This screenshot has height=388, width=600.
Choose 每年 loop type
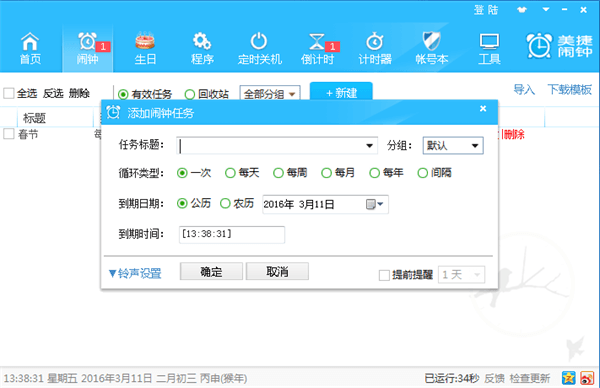(374, 173)
